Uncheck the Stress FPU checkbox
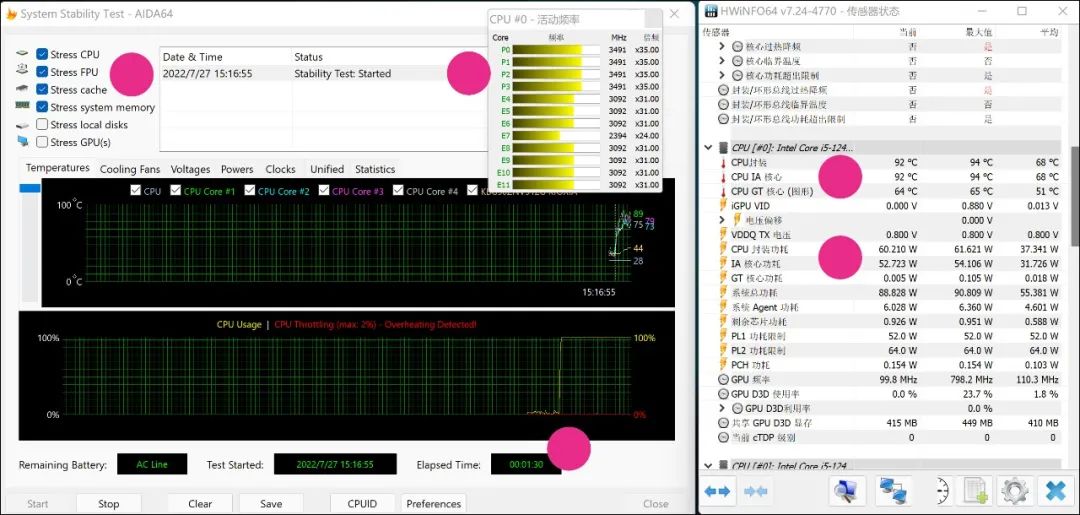Screen dimensions: 1080x515 [42, 72]
